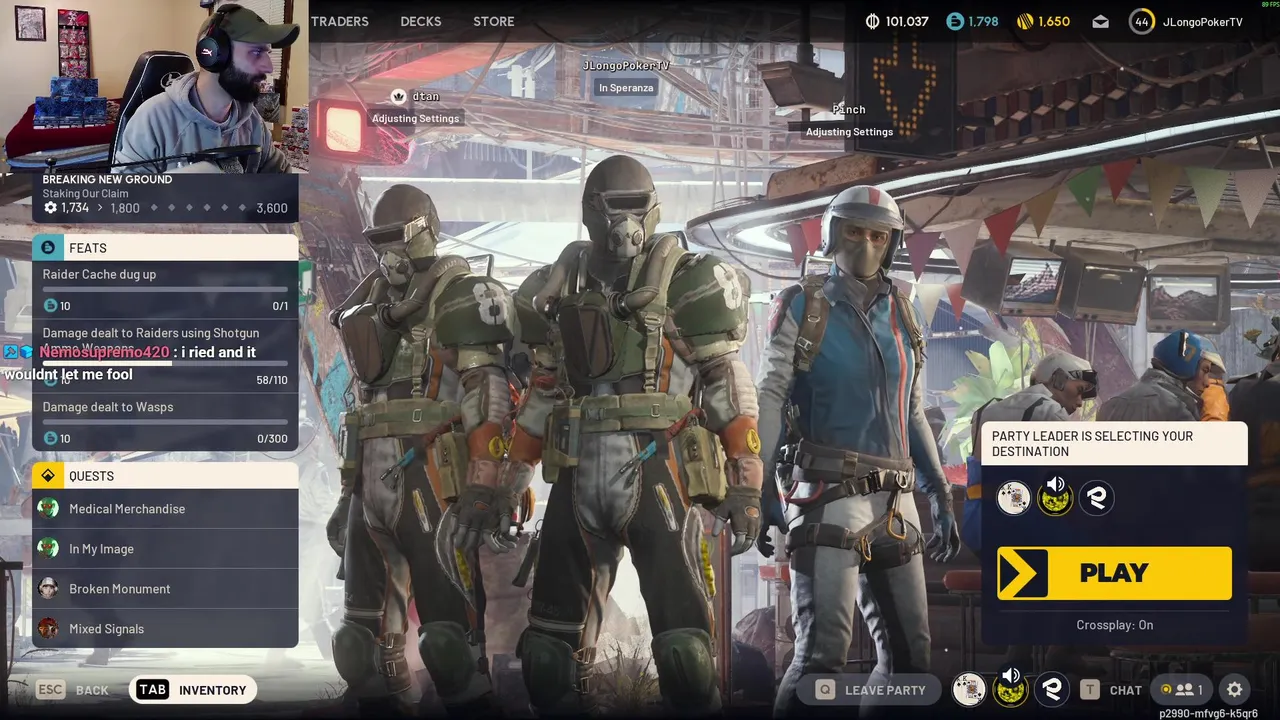Click Nemosupremo420 chat message overlay

(130, 363)
